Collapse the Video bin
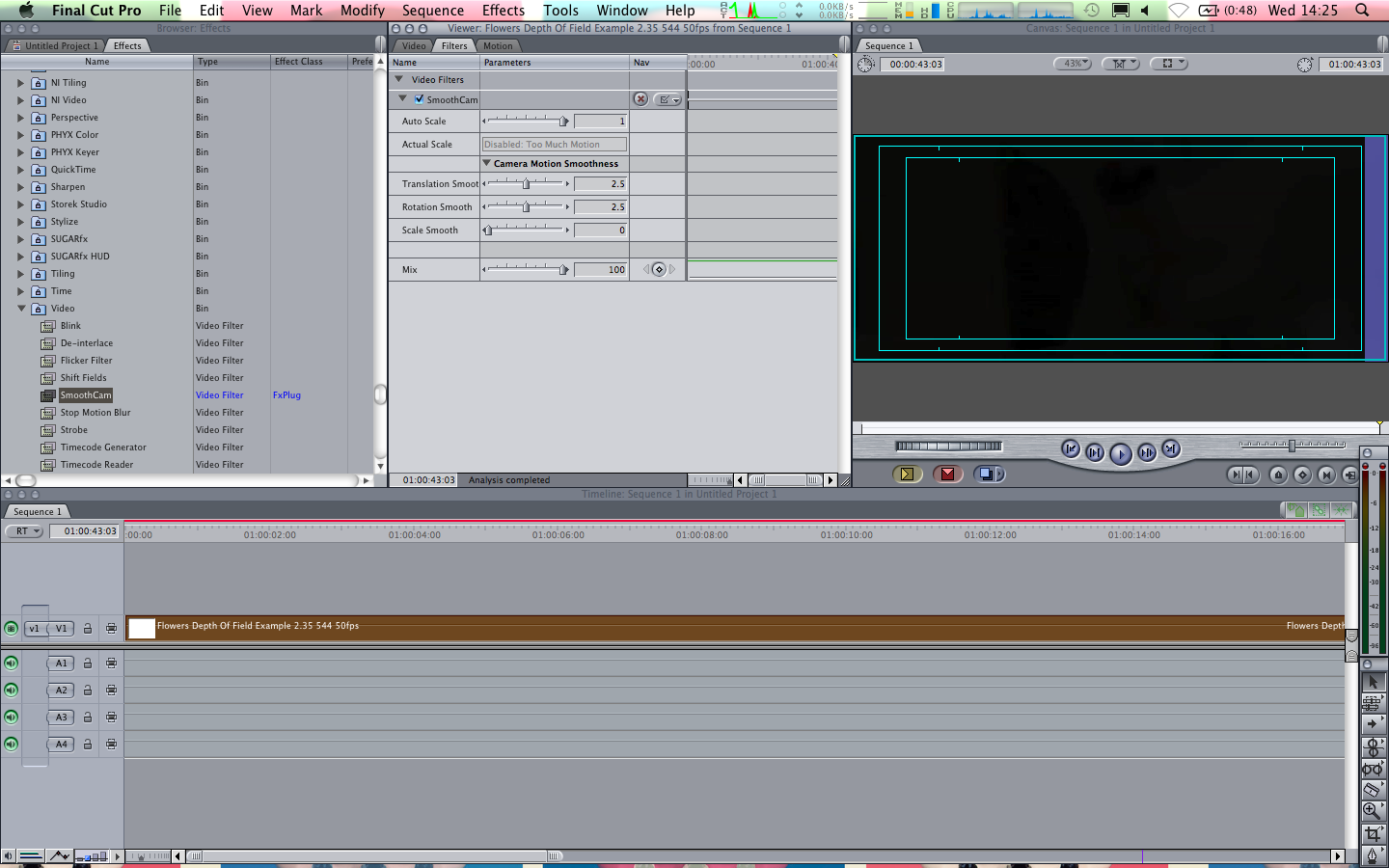The height and width of the screenshot is (868, 1389). click(x=20, y=309)
